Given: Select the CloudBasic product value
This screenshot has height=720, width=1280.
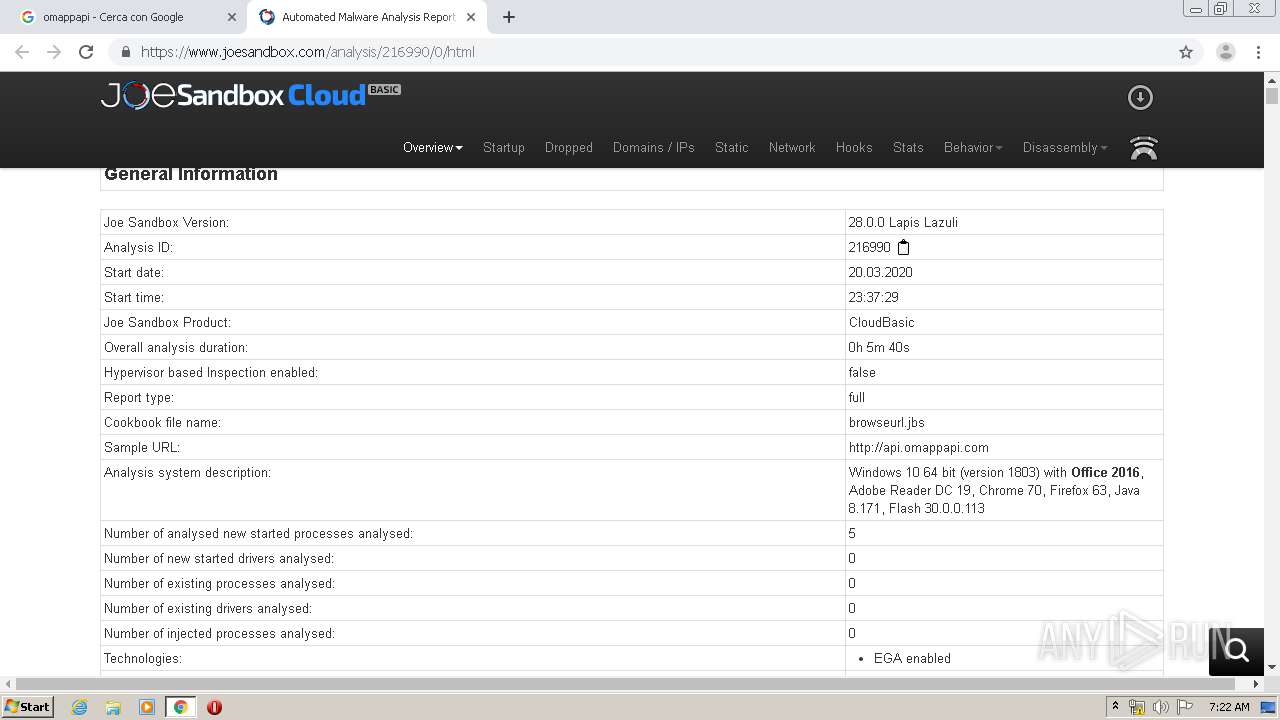Looking at the screenshot, I should point(881,322).
